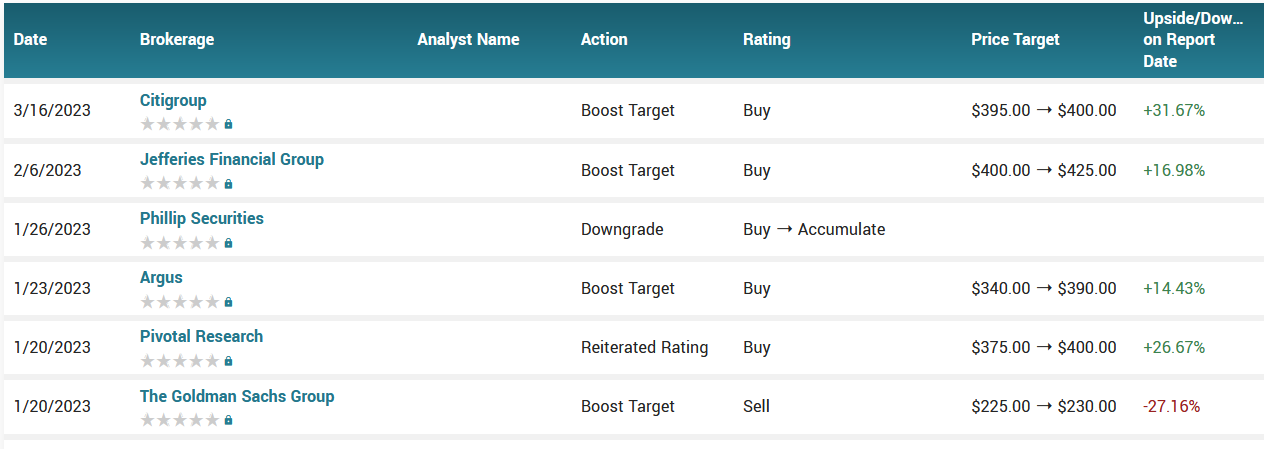Sort by the Rating column header
The height and width of the screenshot is (449, 1264).
pyautogui.click(x=767, y=40)
